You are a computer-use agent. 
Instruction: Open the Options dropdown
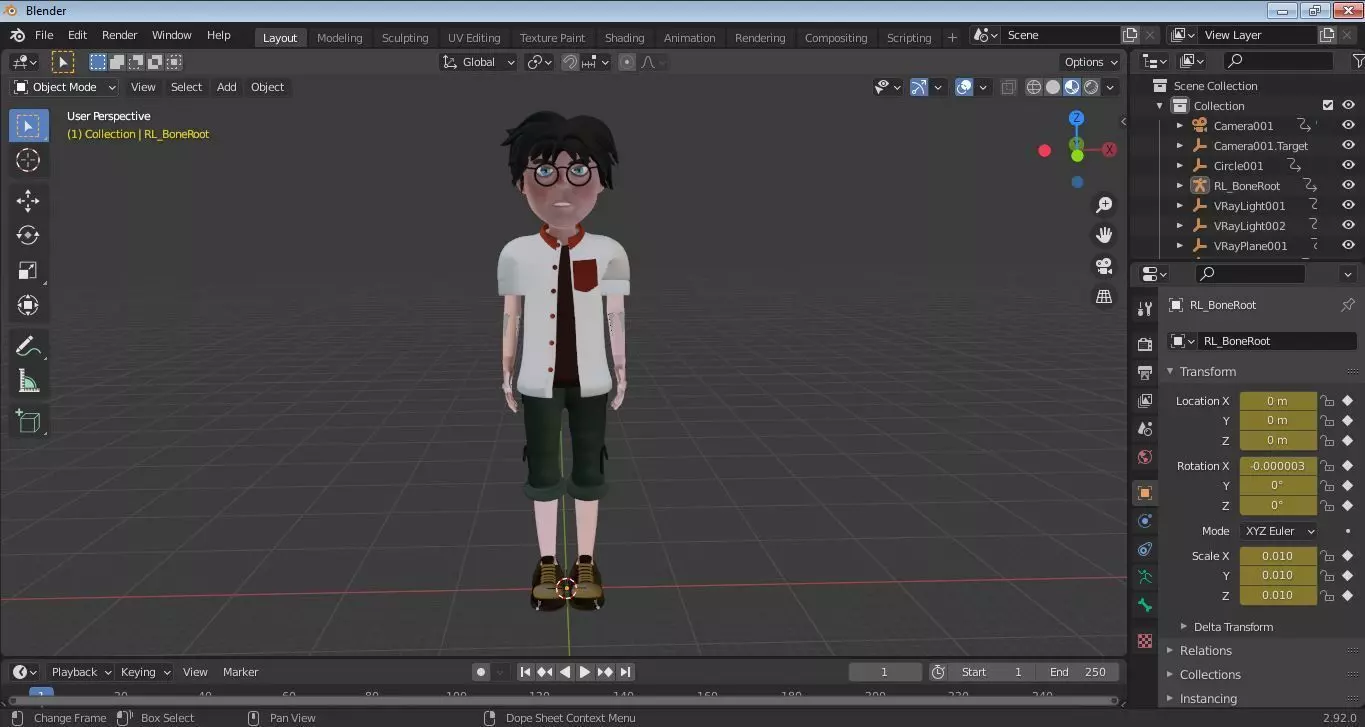(1090, 62)
